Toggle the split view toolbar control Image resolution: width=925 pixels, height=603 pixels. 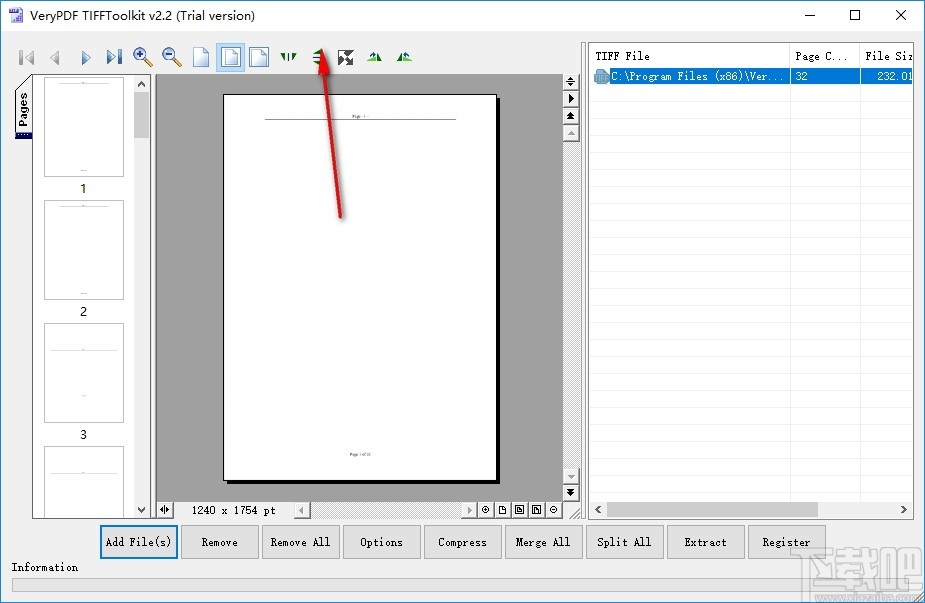(x=288, y=57)
